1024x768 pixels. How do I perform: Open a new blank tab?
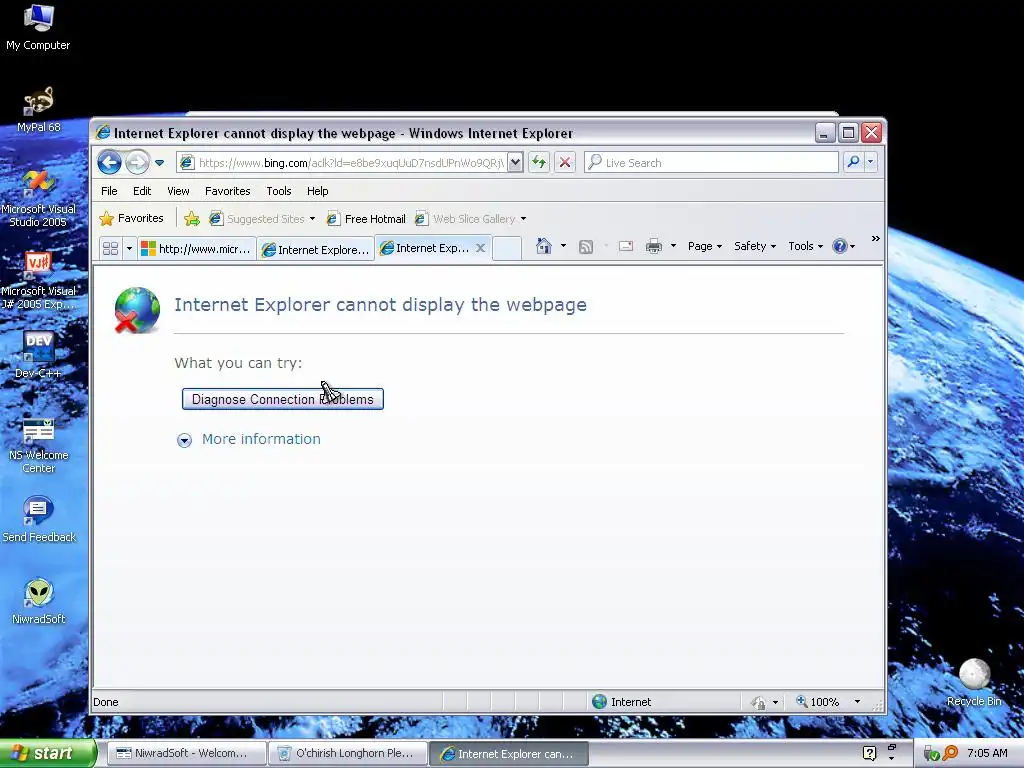pyautogui.click(x=507, y=249)
